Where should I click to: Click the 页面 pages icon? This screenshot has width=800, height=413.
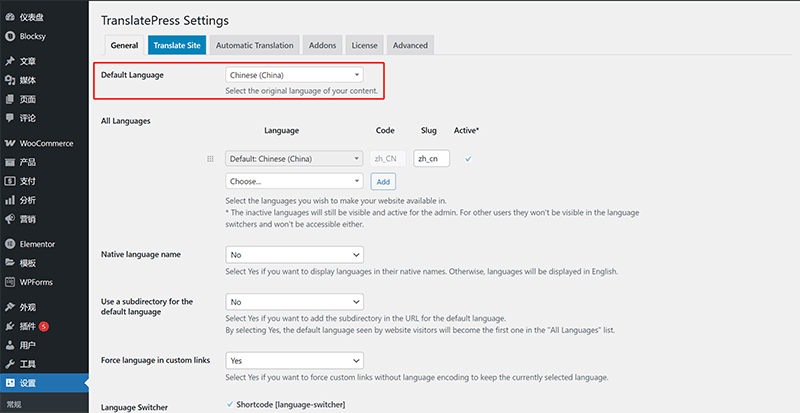(10, 99)
